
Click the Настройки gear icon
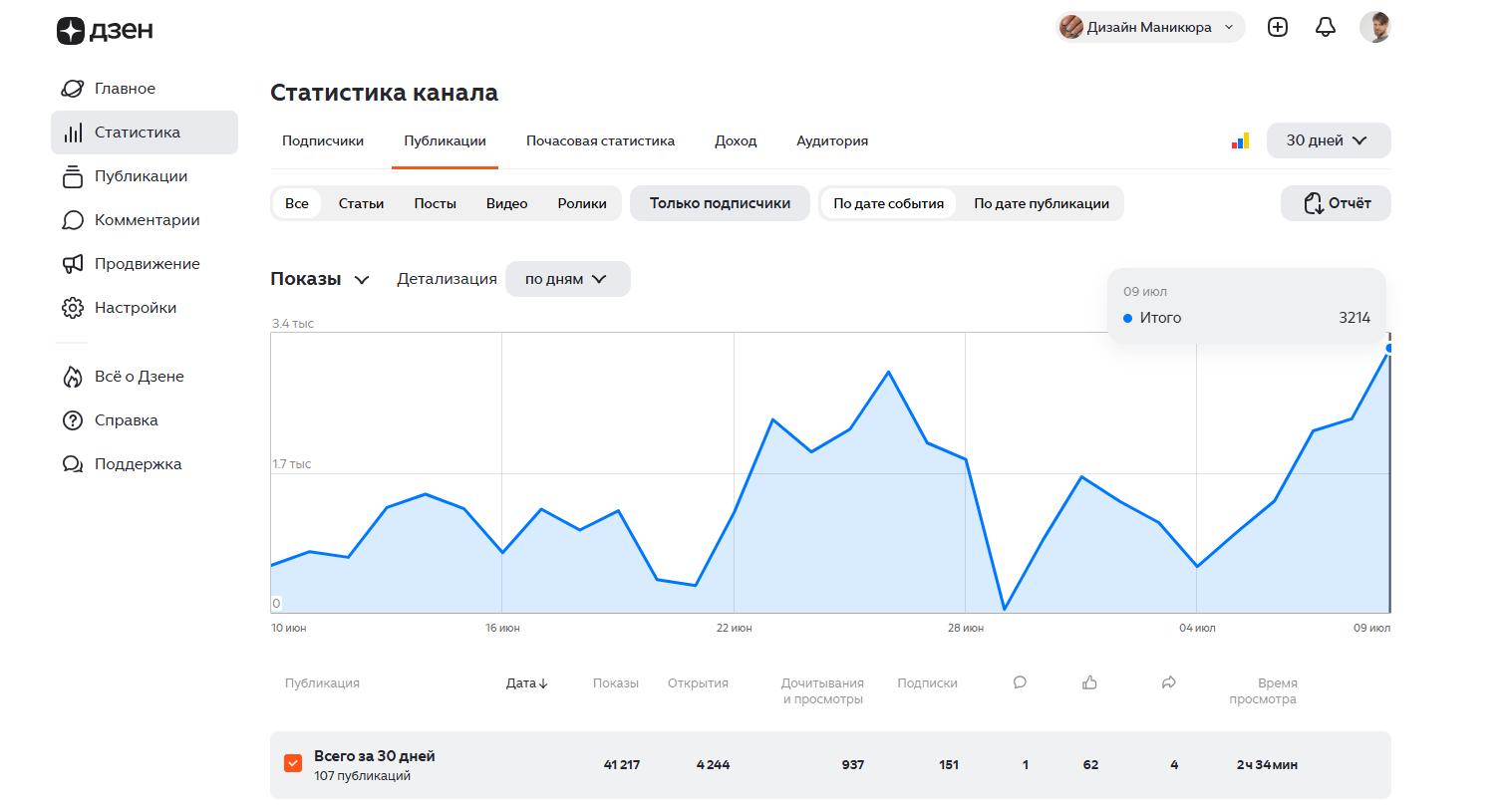point(73,308)
